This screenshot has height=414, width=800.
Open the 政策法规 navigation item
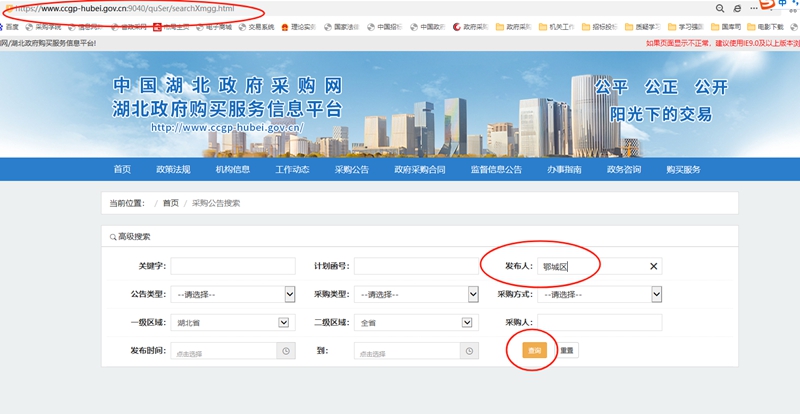pos(173,169)
